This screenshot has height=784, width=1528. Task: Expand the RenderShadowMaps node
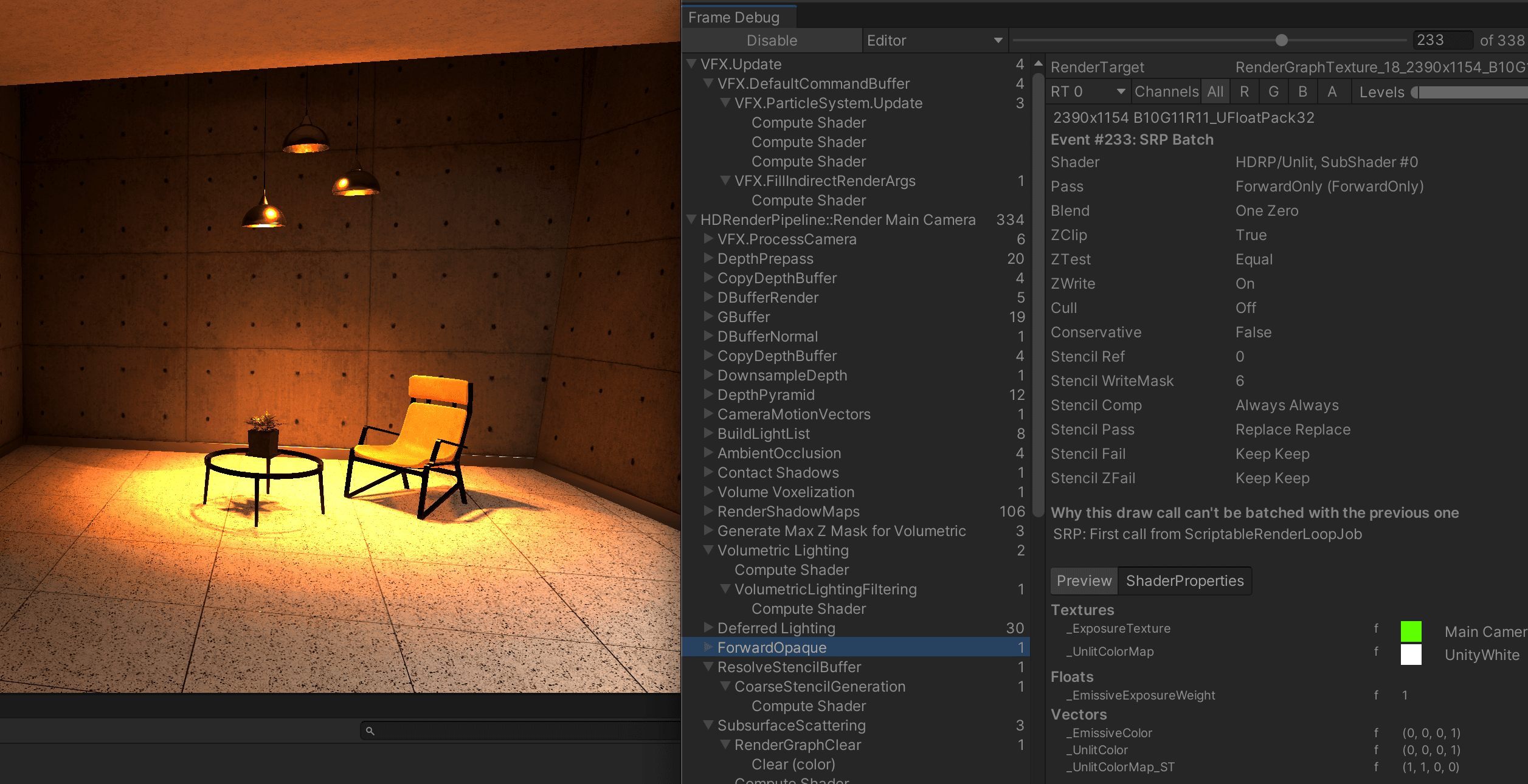(x=708, y=511)
